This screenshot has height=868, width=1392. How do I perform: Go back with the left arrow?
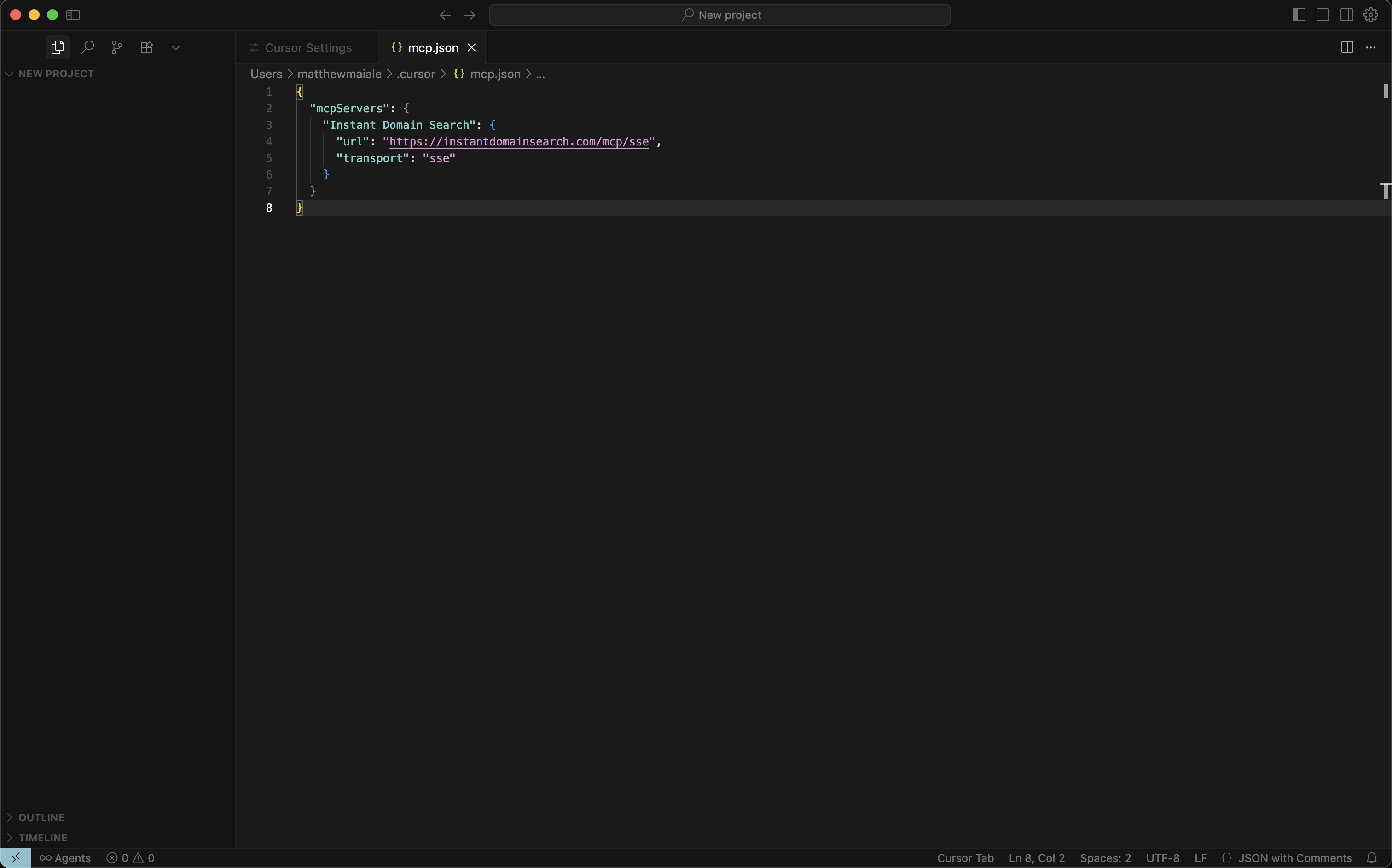point(445,15)
